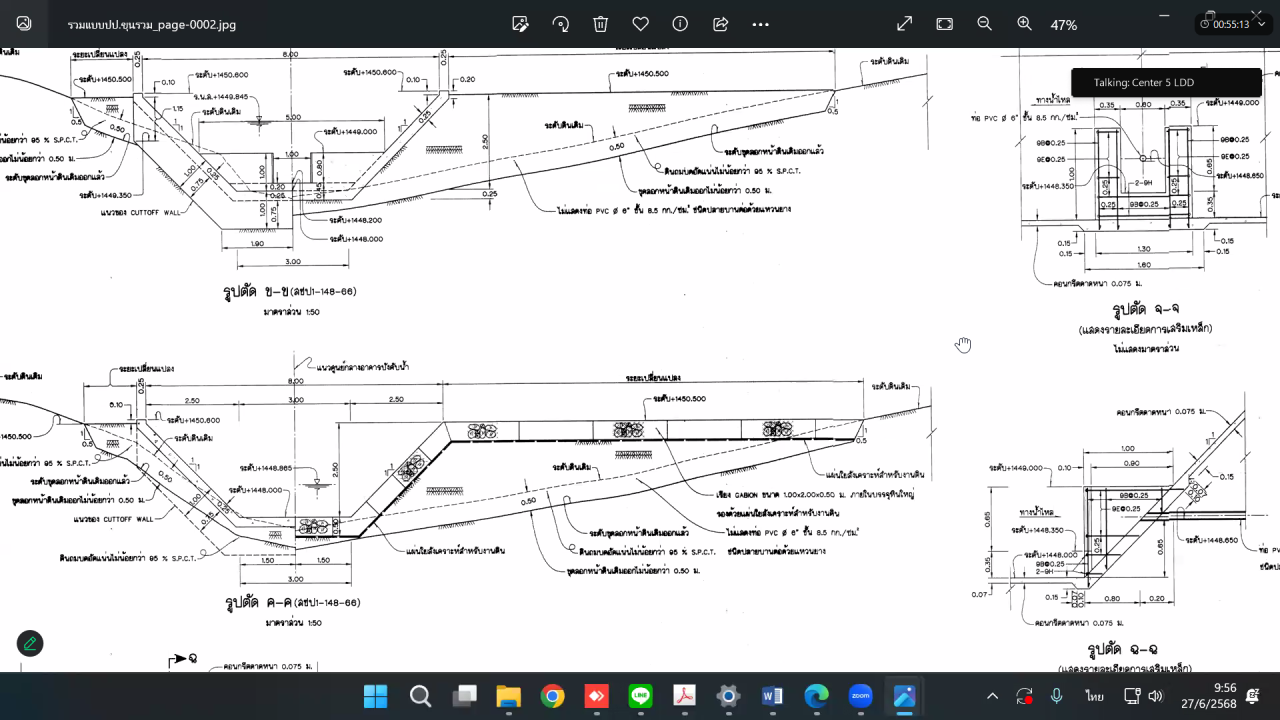The height and width of the screenshot is (720, 1280).
Task: Rotate the drawing image
Action: (561, 24)
